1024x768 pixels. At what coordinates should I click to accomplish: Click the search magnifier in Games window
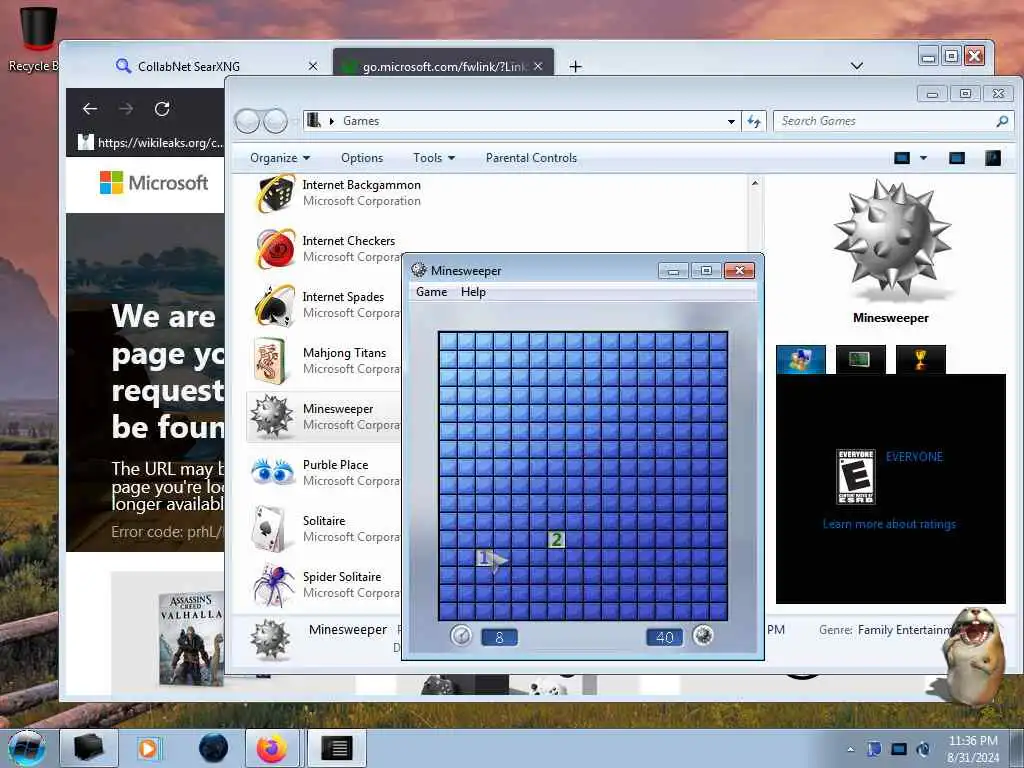coord(1002,121)
